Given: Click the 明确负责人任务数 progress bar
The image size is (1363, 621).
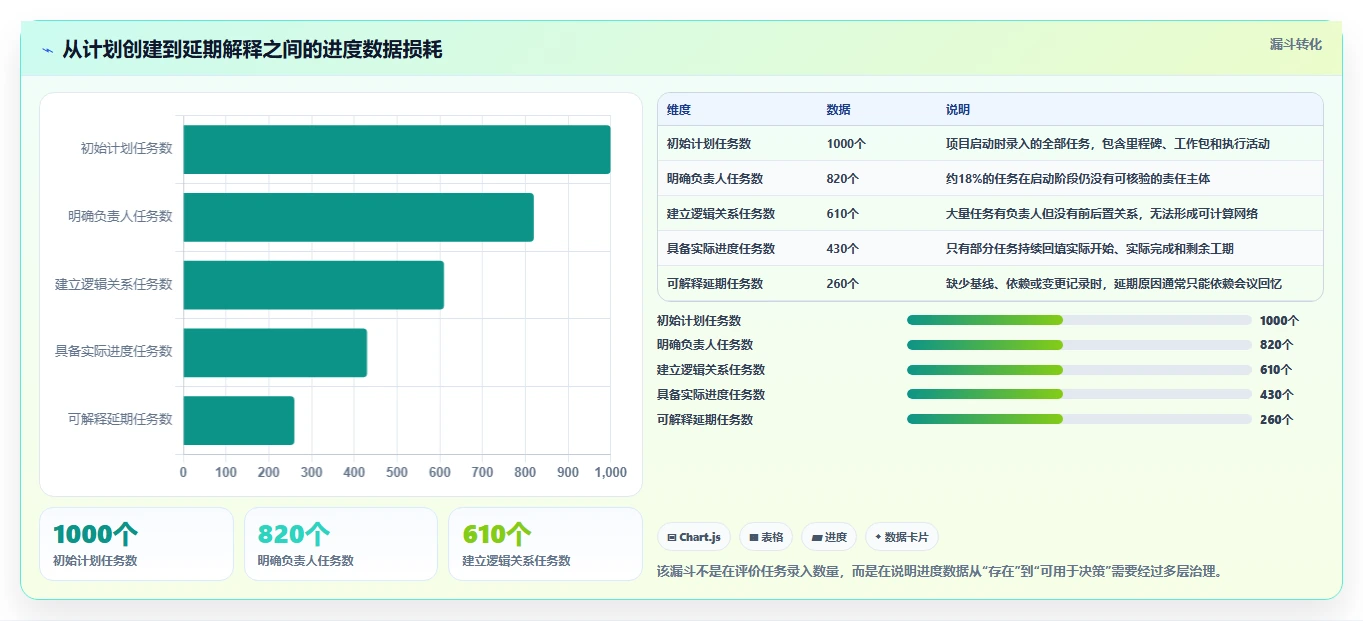Looking at the screenshot, I should [x=1079, y=345].
